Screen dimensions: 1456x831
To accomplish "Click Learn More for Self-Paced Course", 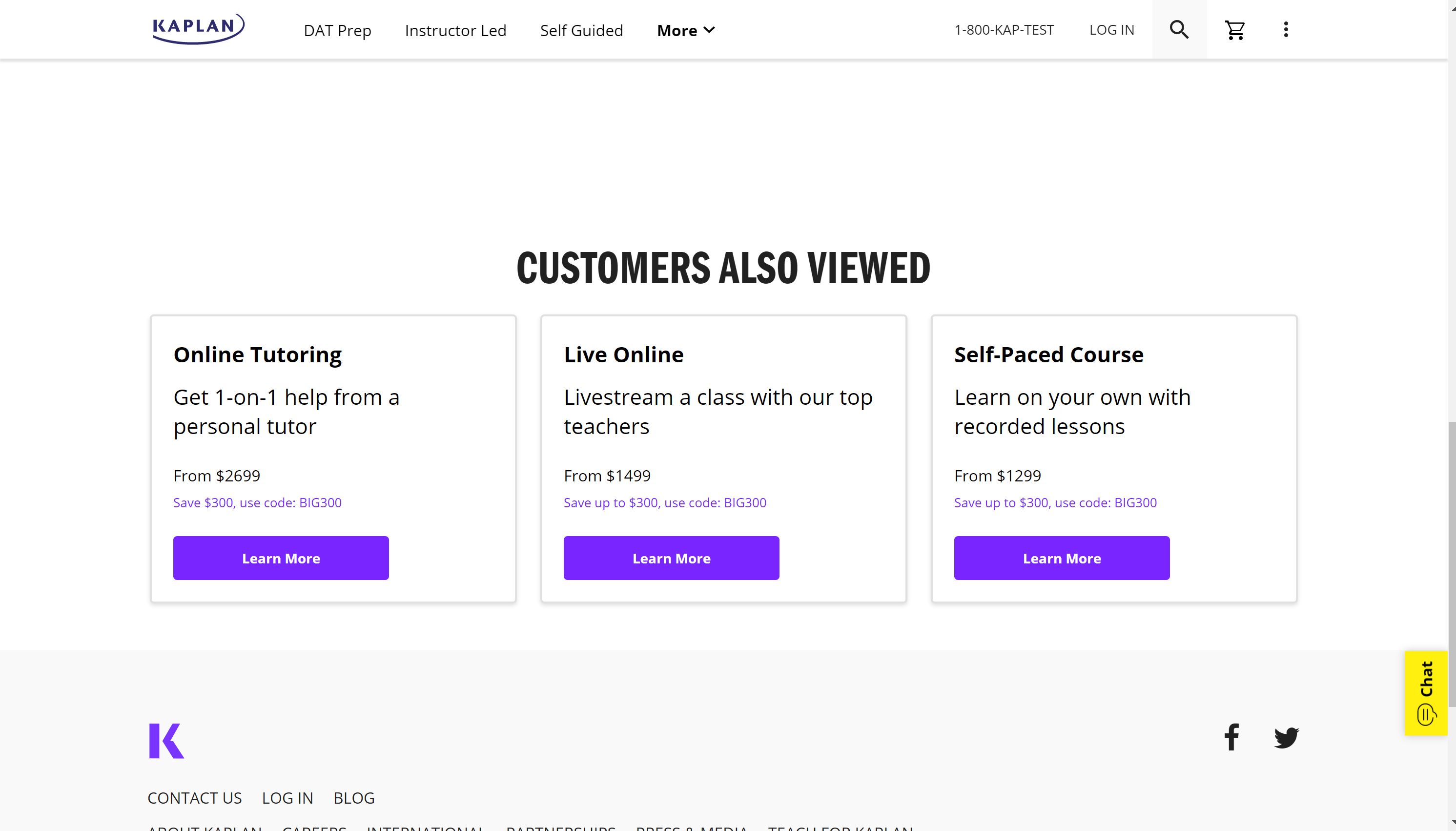I will [1061, 558].
